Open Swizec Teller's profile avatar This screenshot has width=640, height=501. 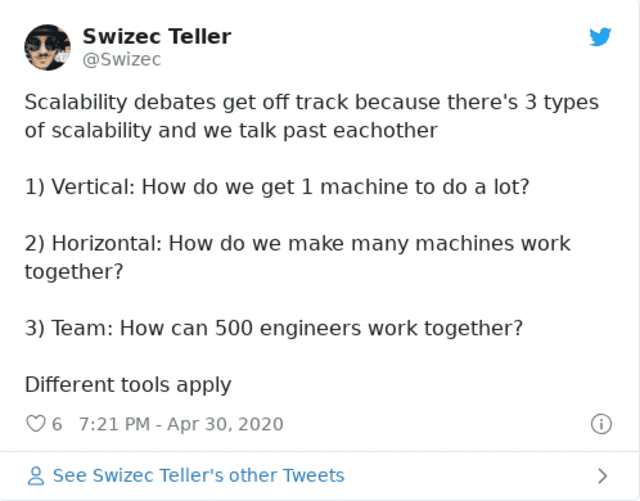click(47, 47)
